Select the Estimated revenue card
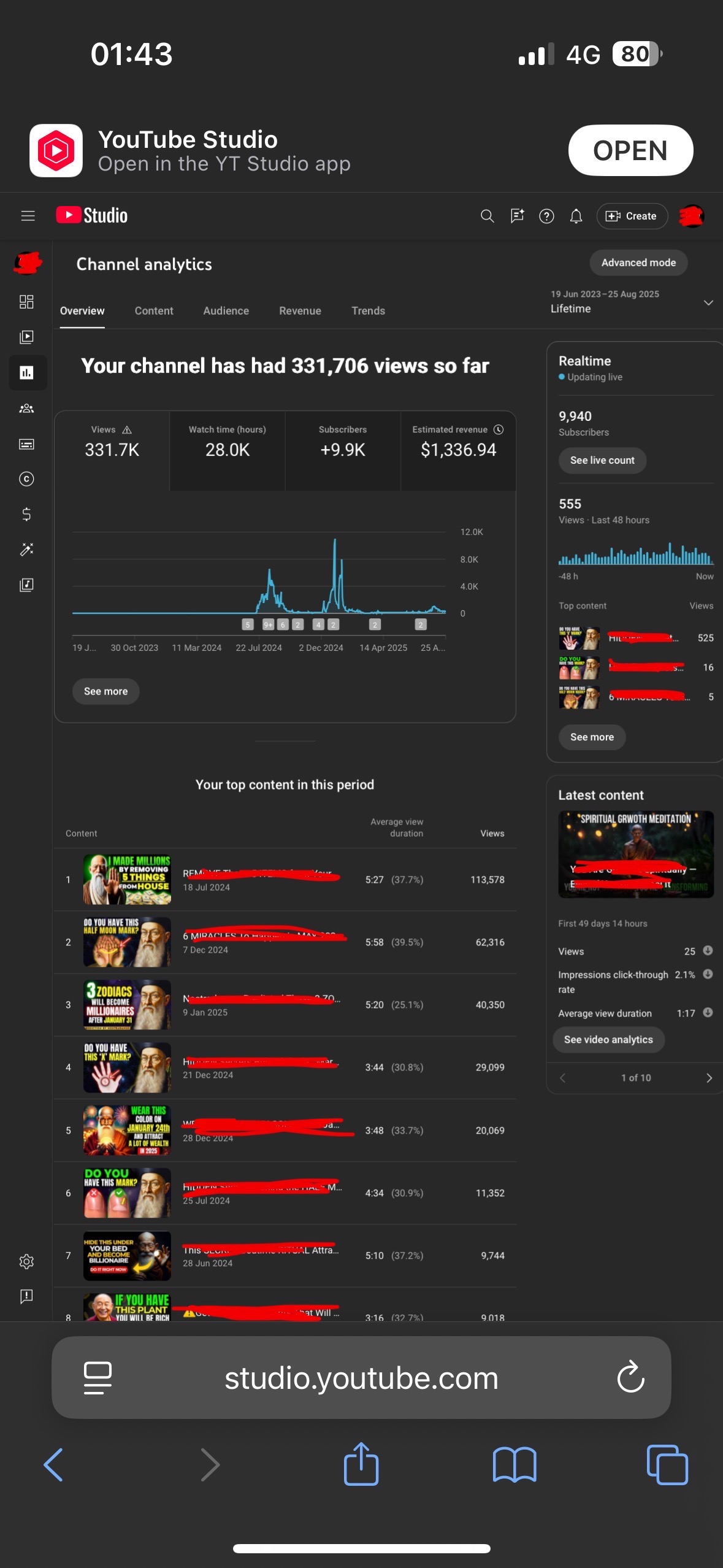 tap(458, 451)
